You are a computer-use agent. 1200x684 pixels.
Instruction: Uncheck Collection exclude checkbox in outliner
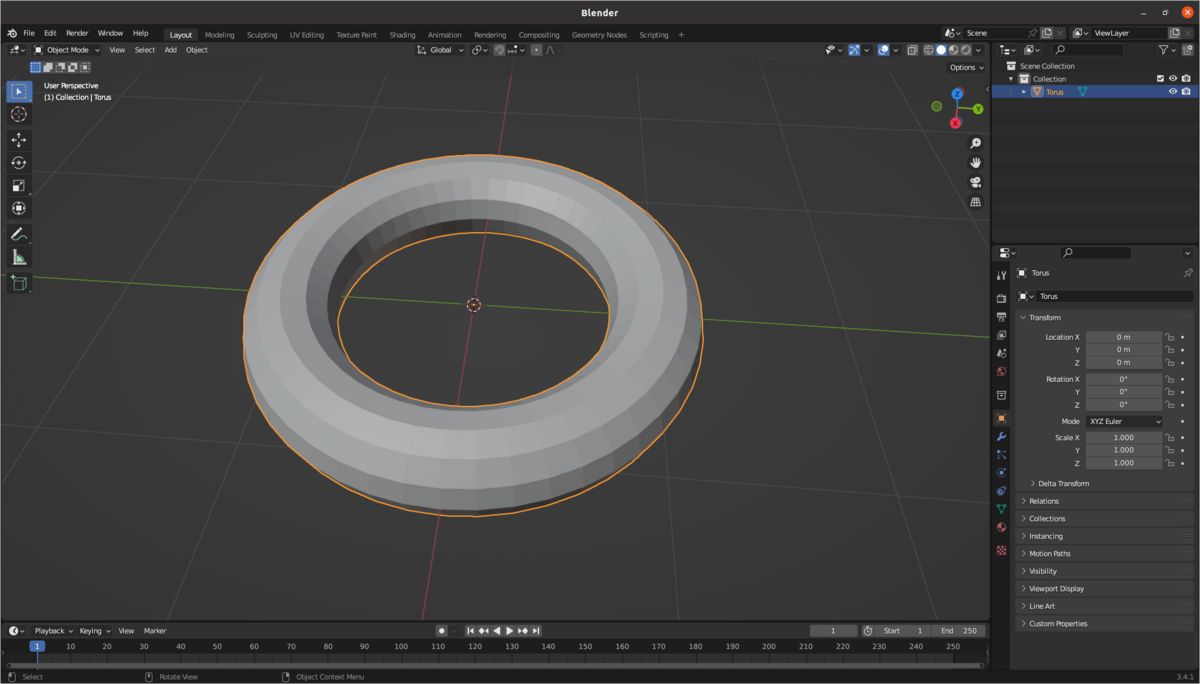click(x=1160, y=79)
